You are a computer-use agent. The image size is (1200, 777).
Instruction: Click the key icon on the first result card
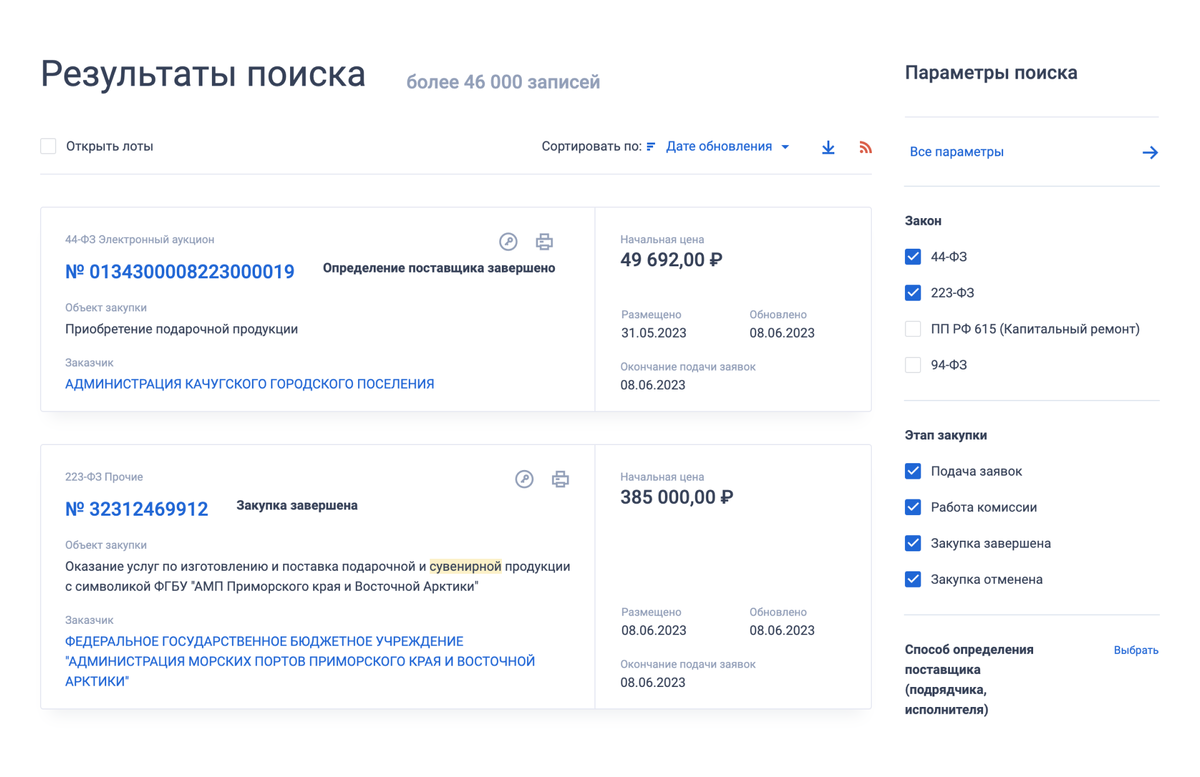point(508,241)
